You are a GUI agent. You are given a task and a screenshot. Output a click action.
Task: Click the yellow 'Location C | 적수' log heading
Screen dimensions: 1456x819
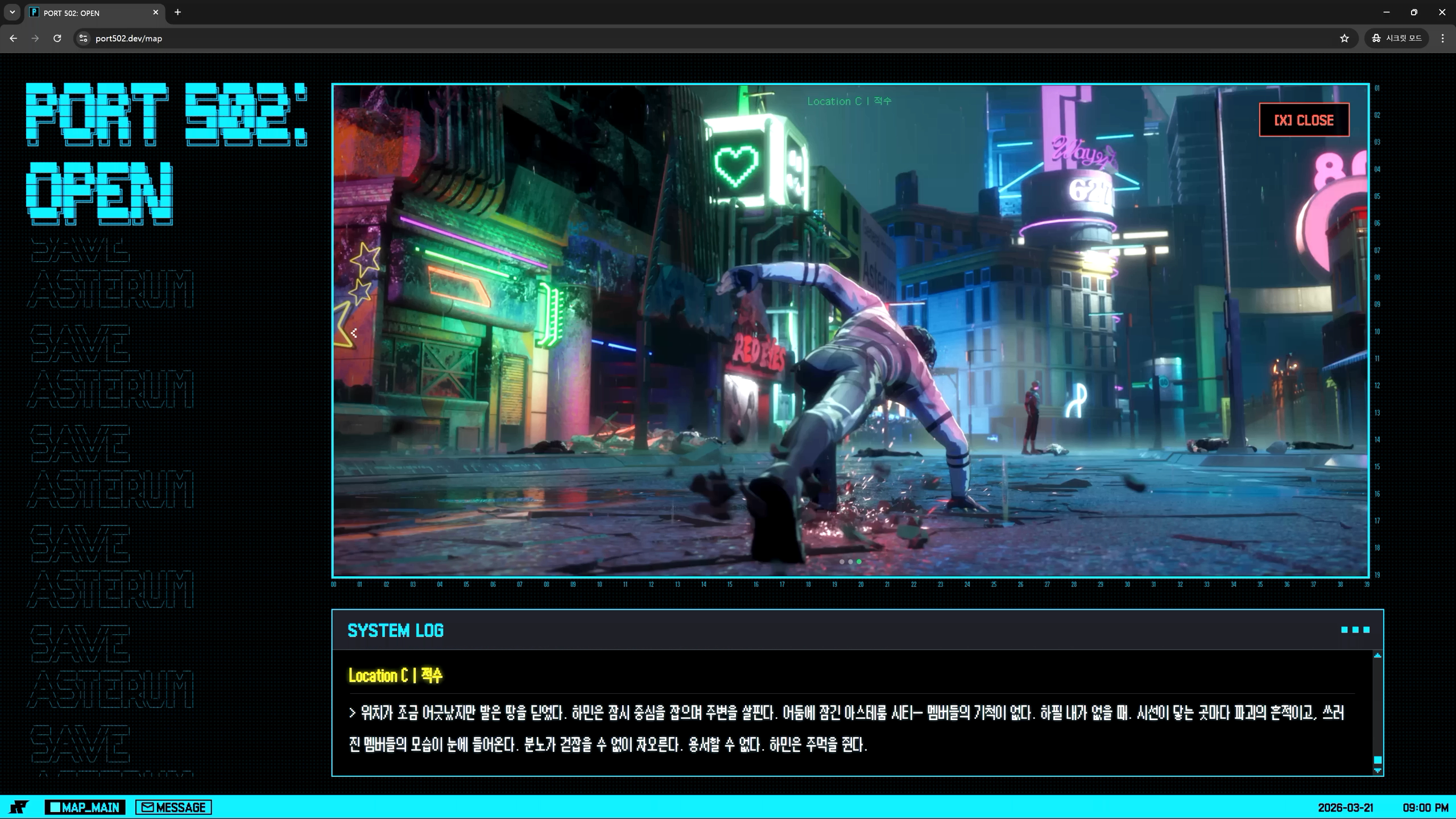[x=395, y=675]
